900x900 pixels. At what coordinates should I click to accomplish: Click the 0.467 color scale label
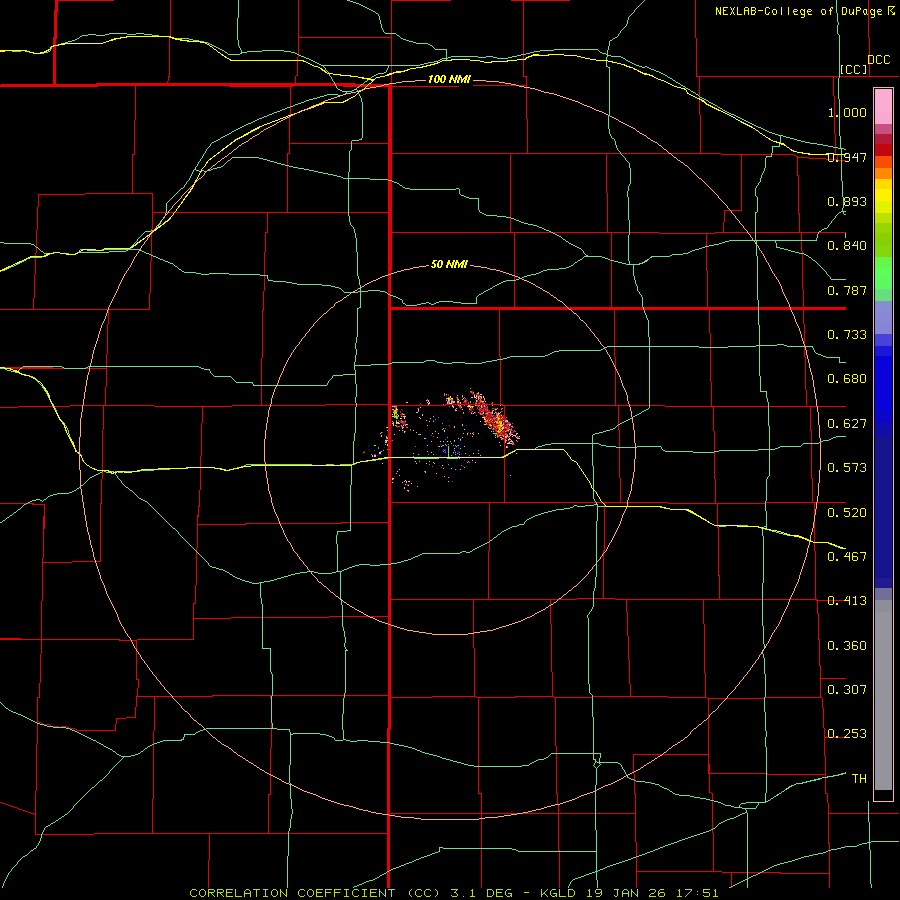pyautogui.click(x=847, y=557)
